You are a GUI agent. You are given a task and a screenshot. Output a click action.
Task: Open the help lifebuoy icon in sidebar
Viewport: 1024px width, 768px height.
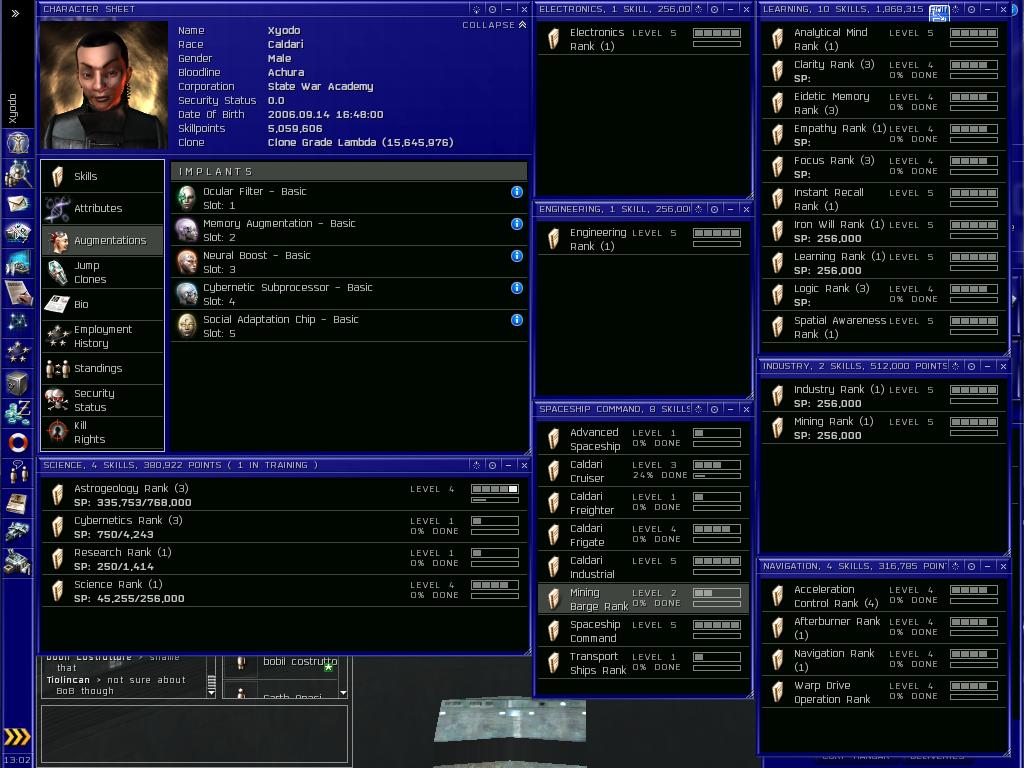click(18, 443)
